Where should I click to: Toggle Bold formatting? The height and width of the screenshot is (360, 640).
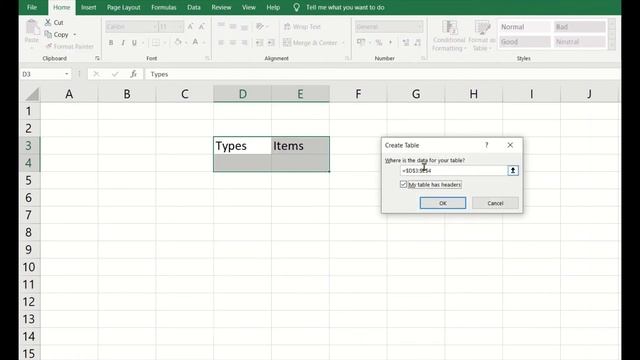click(111, 42)
